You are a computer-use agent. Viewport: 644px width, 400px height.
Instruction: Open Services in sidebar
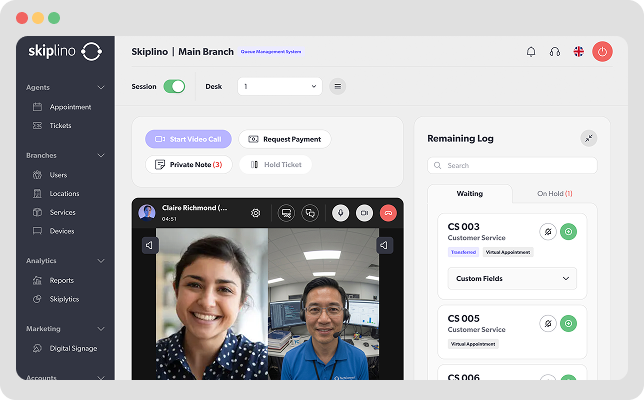pyautogui.click(x=54, y=212)
